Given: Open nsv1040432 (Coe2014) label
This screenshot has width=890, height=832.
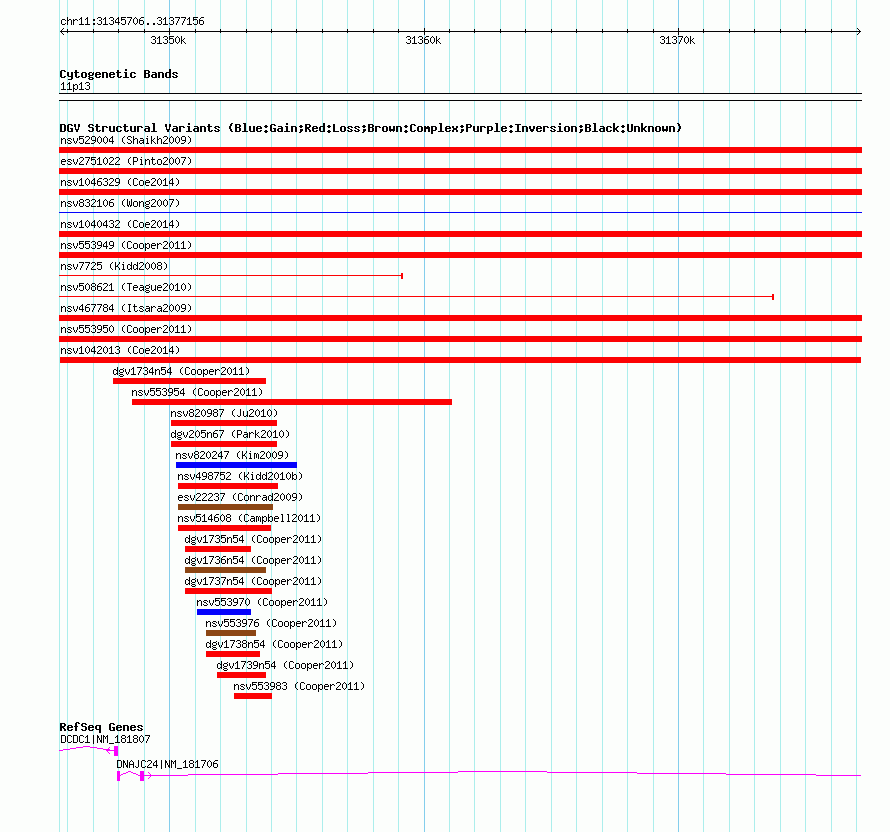Looking at the screenshot, I should pos(120,224).
